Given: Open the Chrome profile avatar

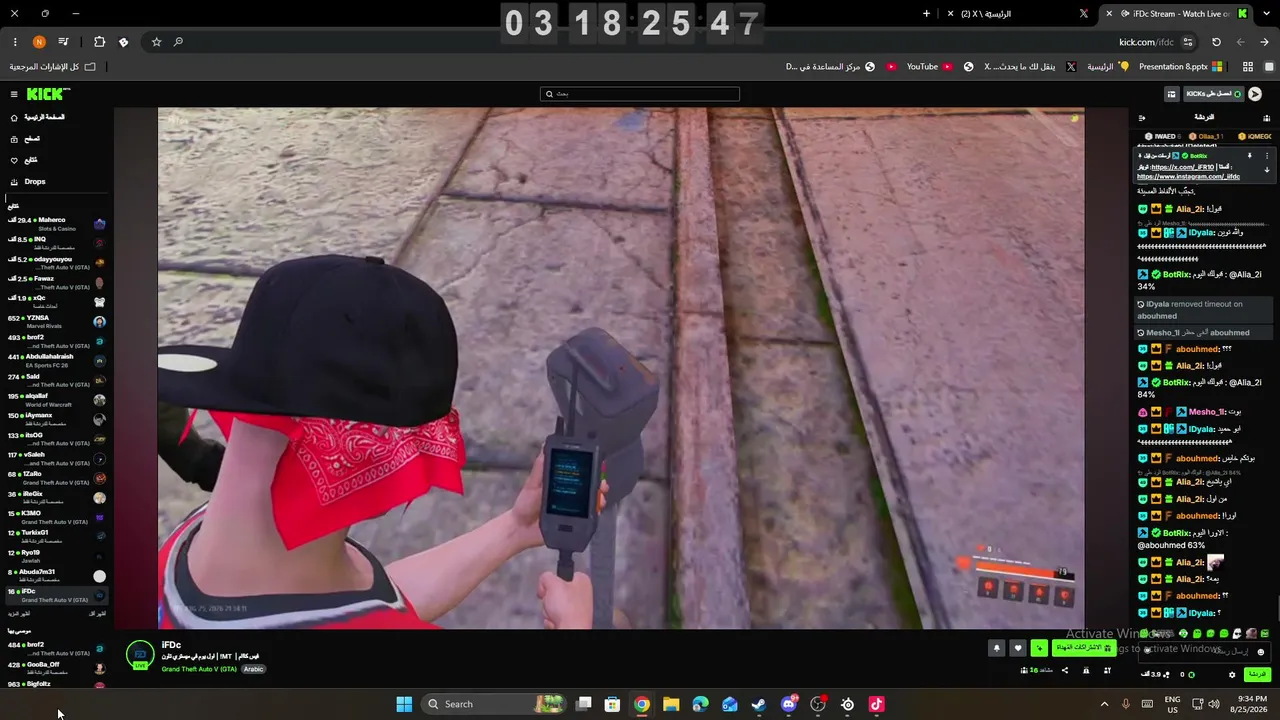Looking at the screenshot, I should coord(39,42).
